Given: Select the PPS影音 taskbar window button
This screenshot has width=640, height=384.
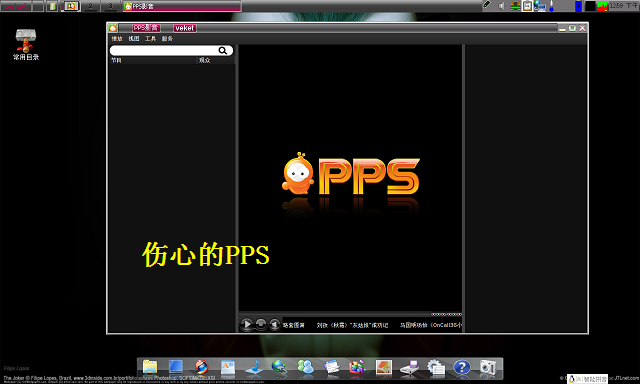Looking at the screenshot, I should click(x=182, y=6).
